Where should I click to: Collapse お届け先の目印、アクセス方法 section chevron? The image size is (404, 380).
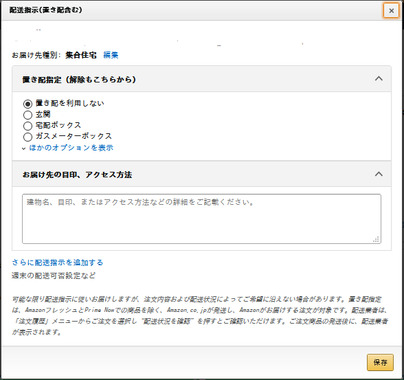tap(379, 174)
